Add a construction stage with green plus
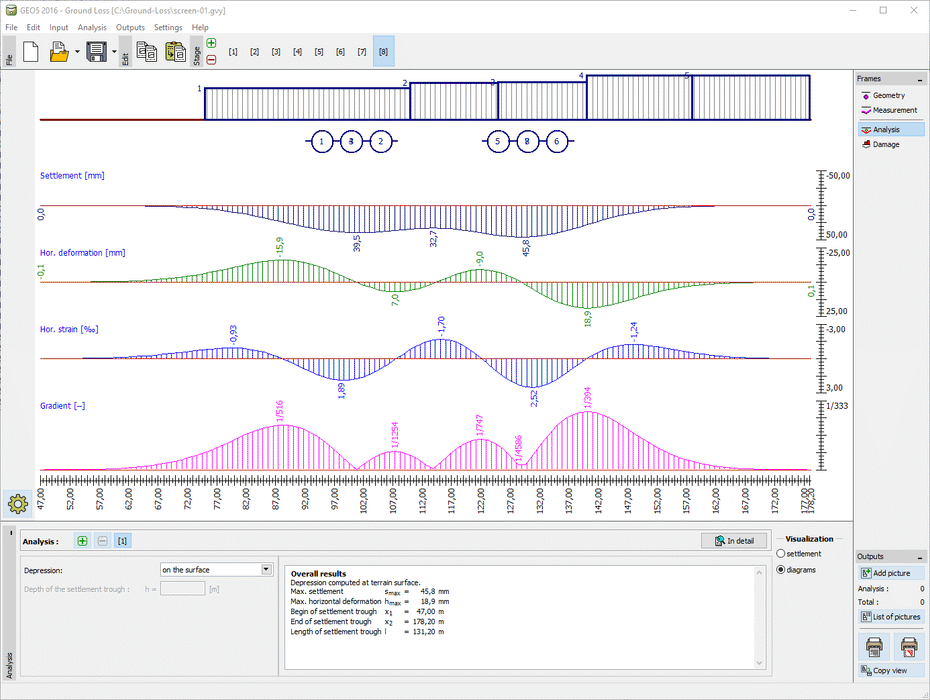930x700 pixels. pyautogui.click(x=211, y=43)
